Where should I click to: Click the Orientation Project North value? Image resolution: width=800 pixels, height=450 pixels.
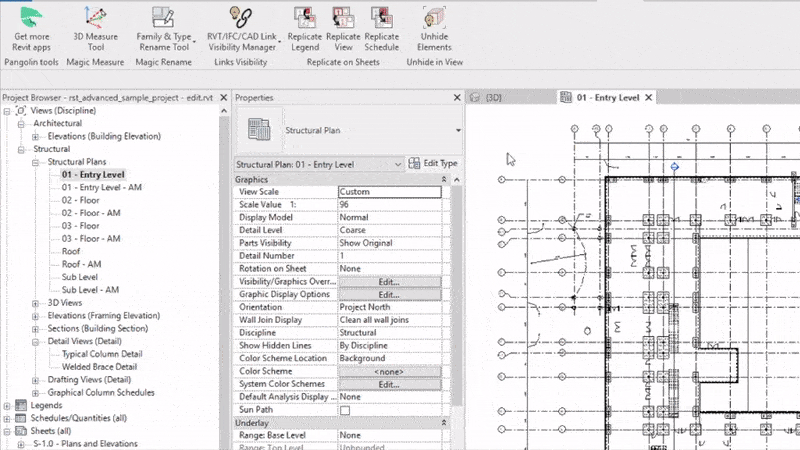click(389, 307)
